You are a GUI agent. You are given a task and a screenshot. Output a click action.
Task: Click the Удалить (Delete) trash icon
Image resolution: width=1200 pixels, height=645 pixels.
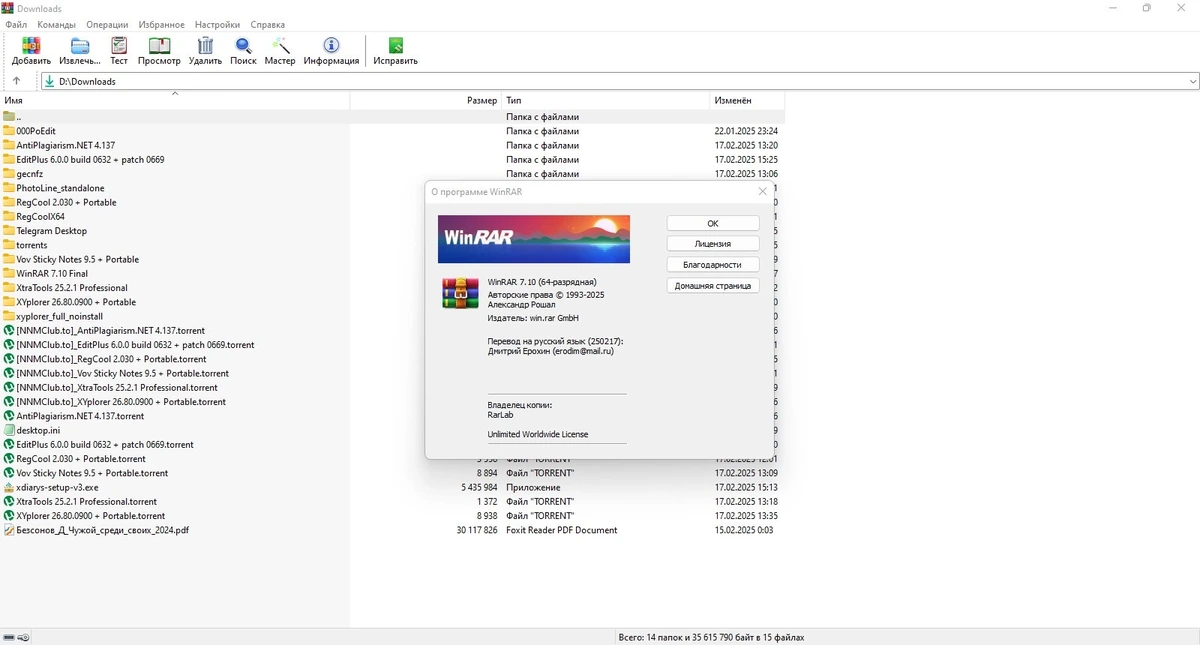[205, 51]
